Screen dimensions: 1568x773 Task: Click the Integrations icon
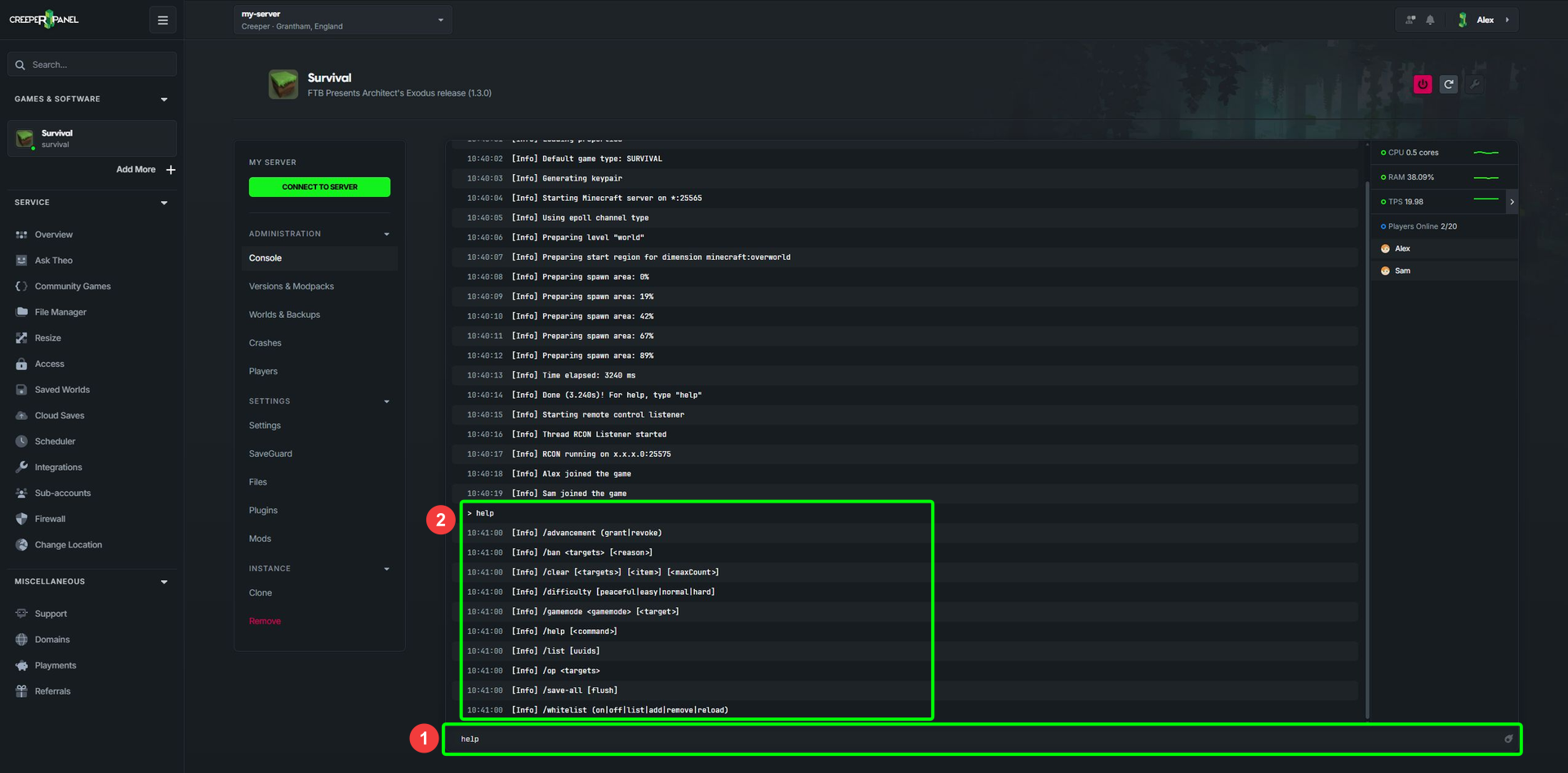coord(22,467)
